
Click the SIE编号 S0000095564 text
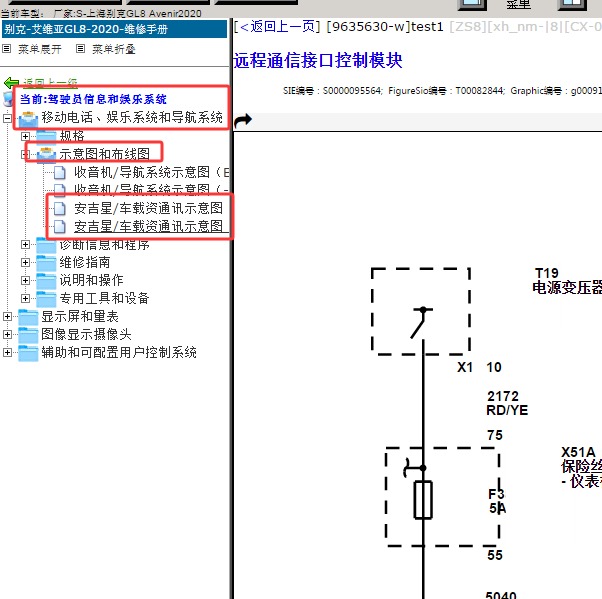tap(332, 91)
